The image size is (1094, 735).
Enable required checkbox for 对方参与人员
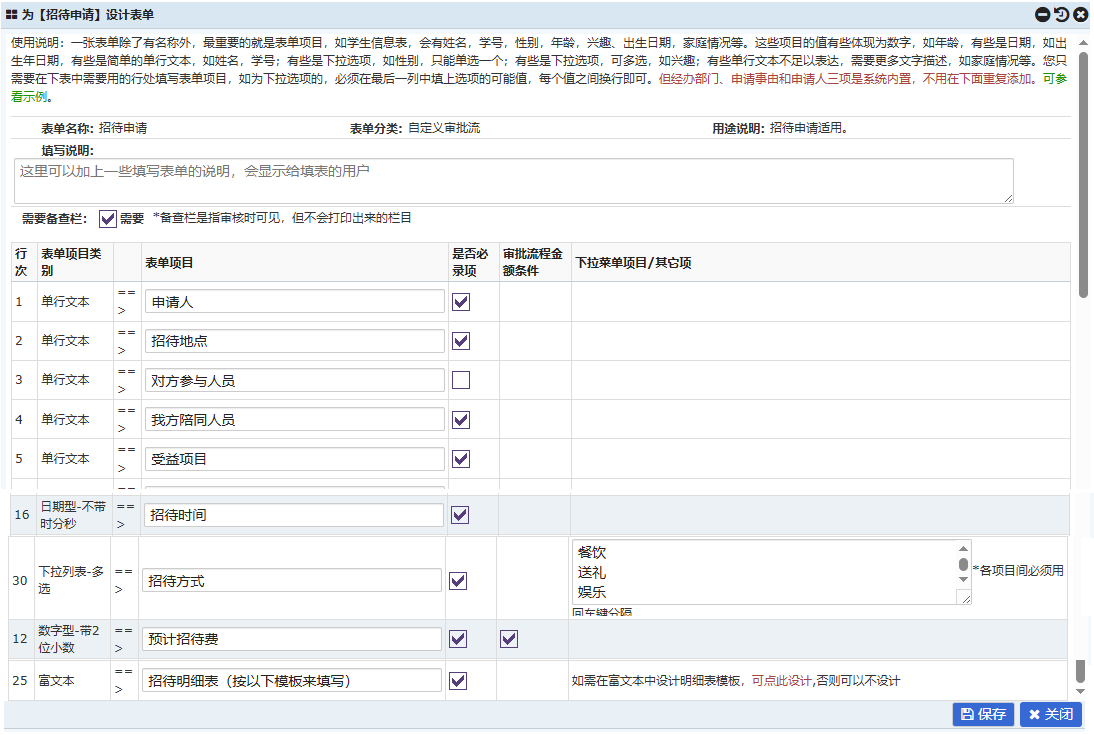(461, 380)
